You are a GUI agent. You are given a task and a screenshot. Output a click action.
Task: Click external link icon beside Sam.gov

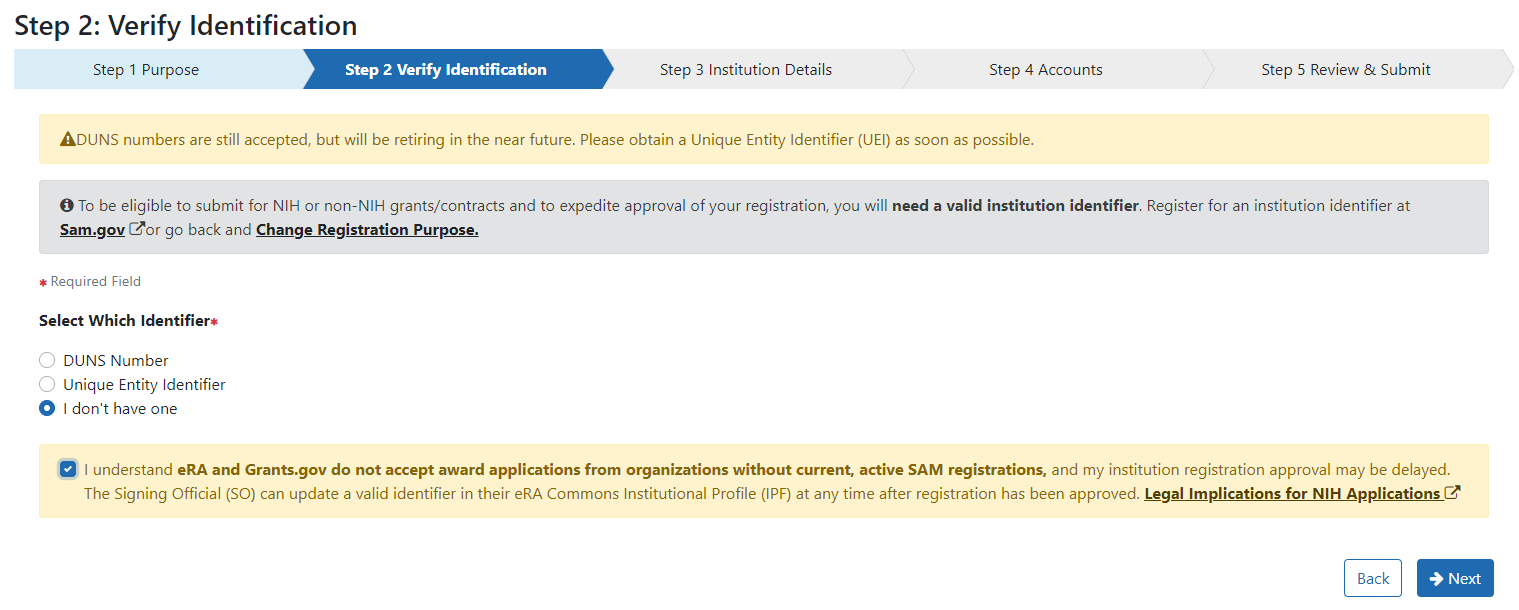tap(137, 230)
